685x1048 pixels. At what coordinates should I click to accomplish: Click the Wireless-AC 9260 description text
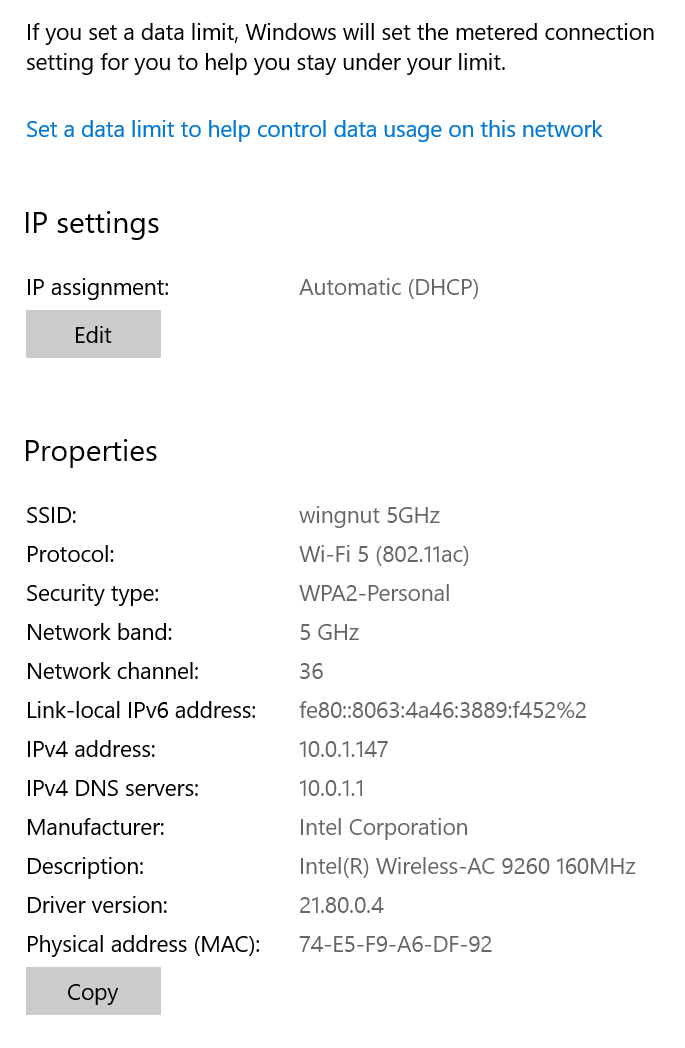466,866
